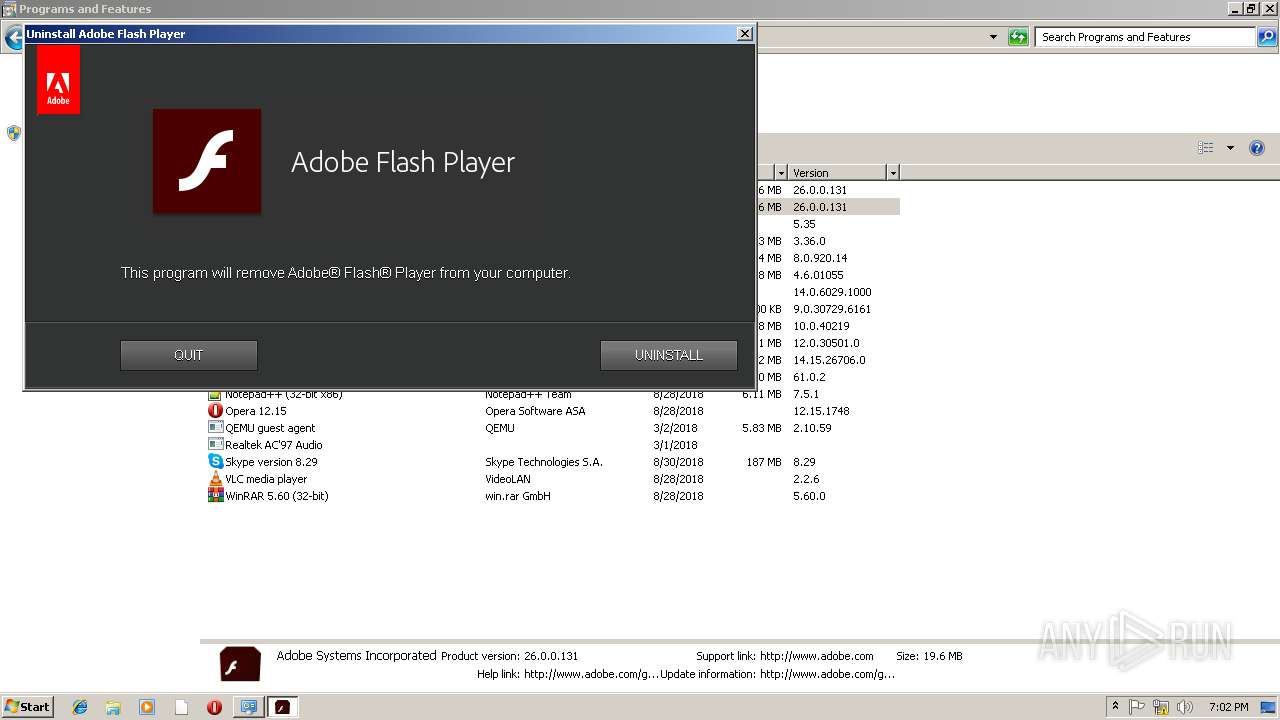Switch to Control Panel taskbar button
The height and width of the screenshot is (720, 1280).
pos(248,707)
